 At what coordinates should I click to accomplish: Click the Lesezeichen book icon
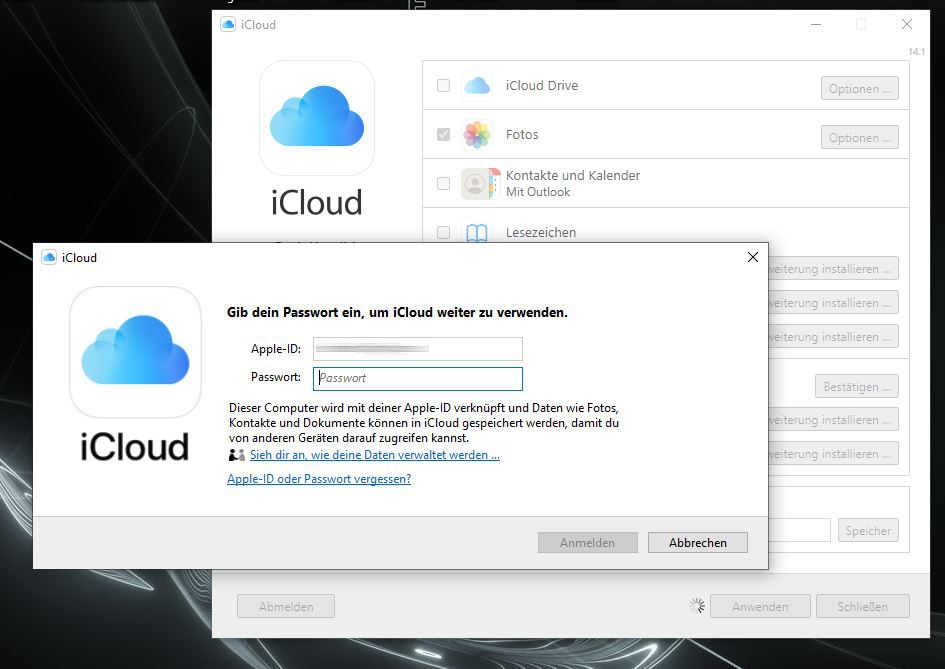point(477,233)
